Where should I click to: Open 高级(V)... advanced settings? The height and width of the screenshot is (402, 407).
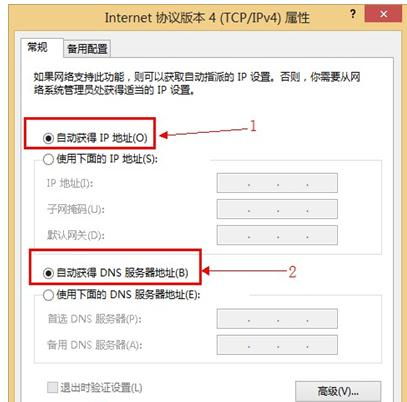tap(338, 391)
